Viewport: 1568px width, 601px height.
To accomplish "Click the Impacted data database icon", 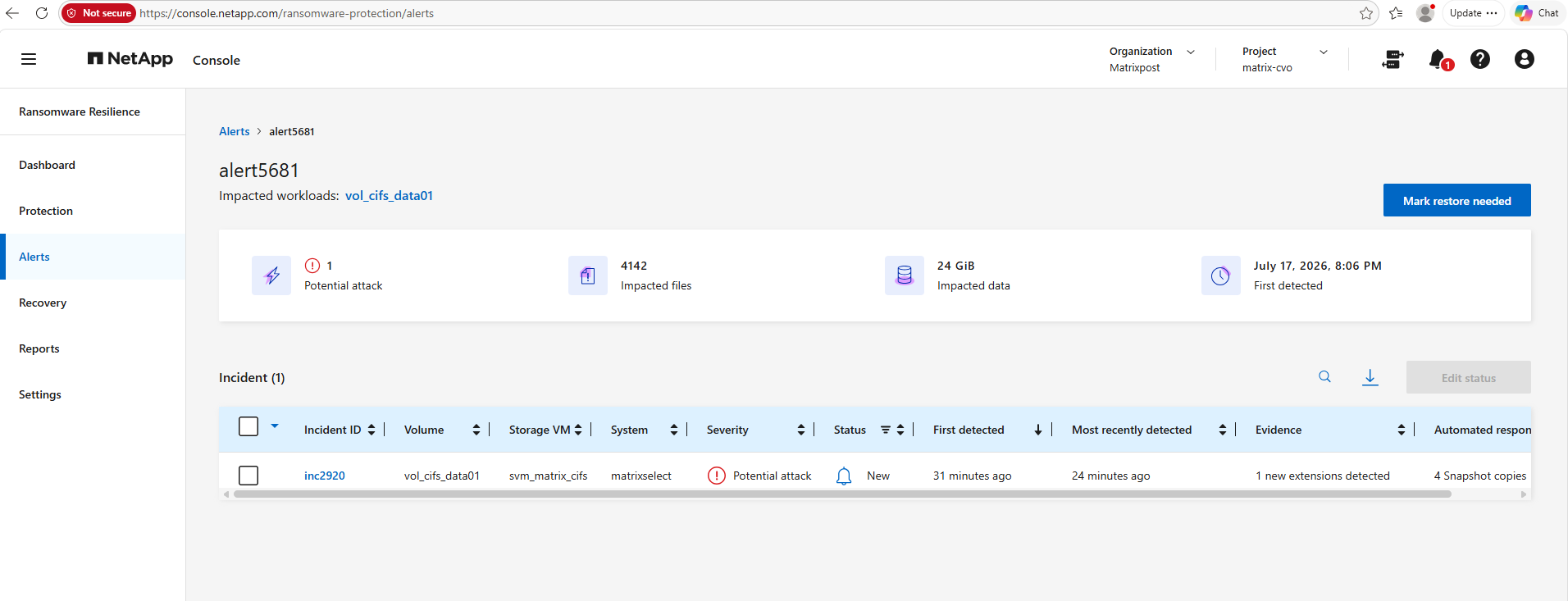I will (x=905, y=275).
